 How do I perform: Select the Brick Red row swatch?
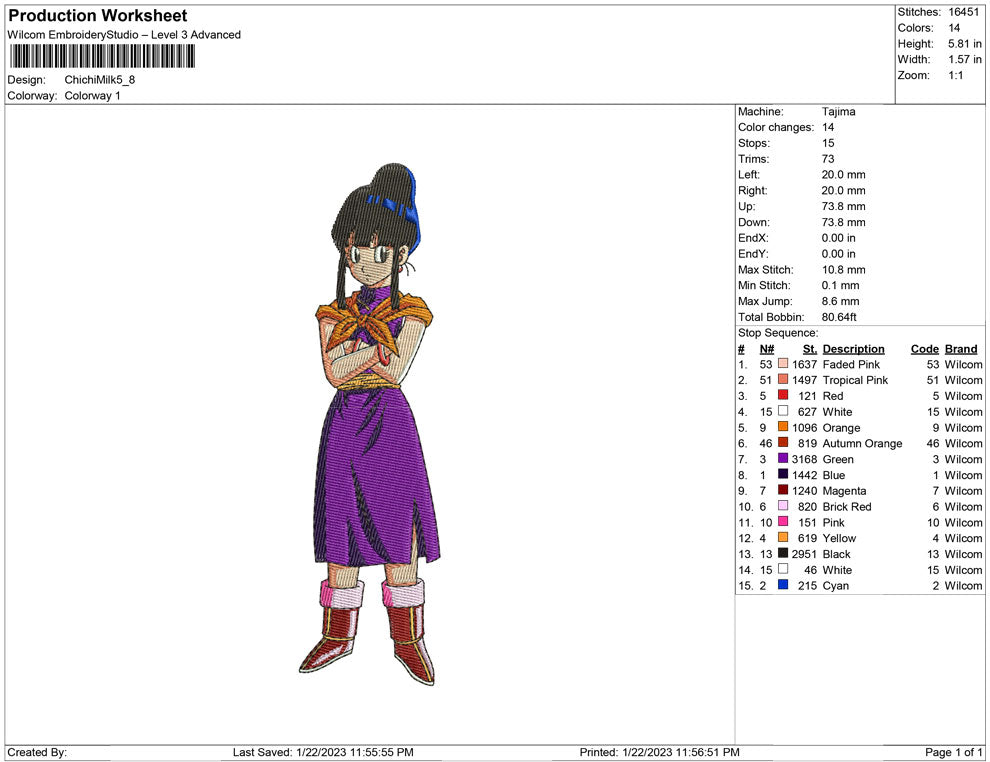pos(783,506)
